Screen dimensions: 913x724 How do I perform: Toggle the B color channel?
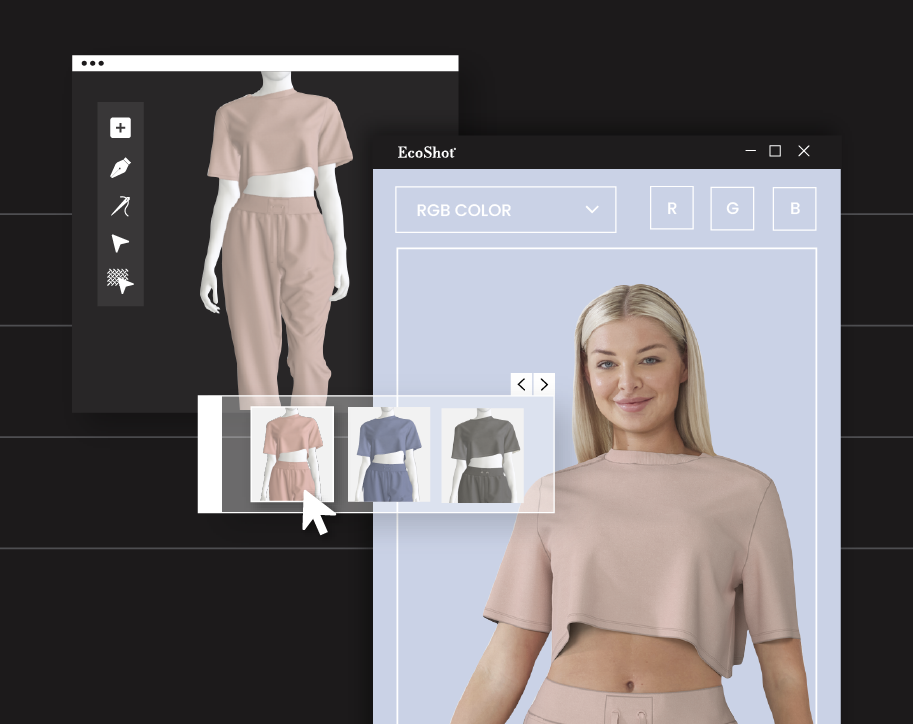(x=795, y=209)
